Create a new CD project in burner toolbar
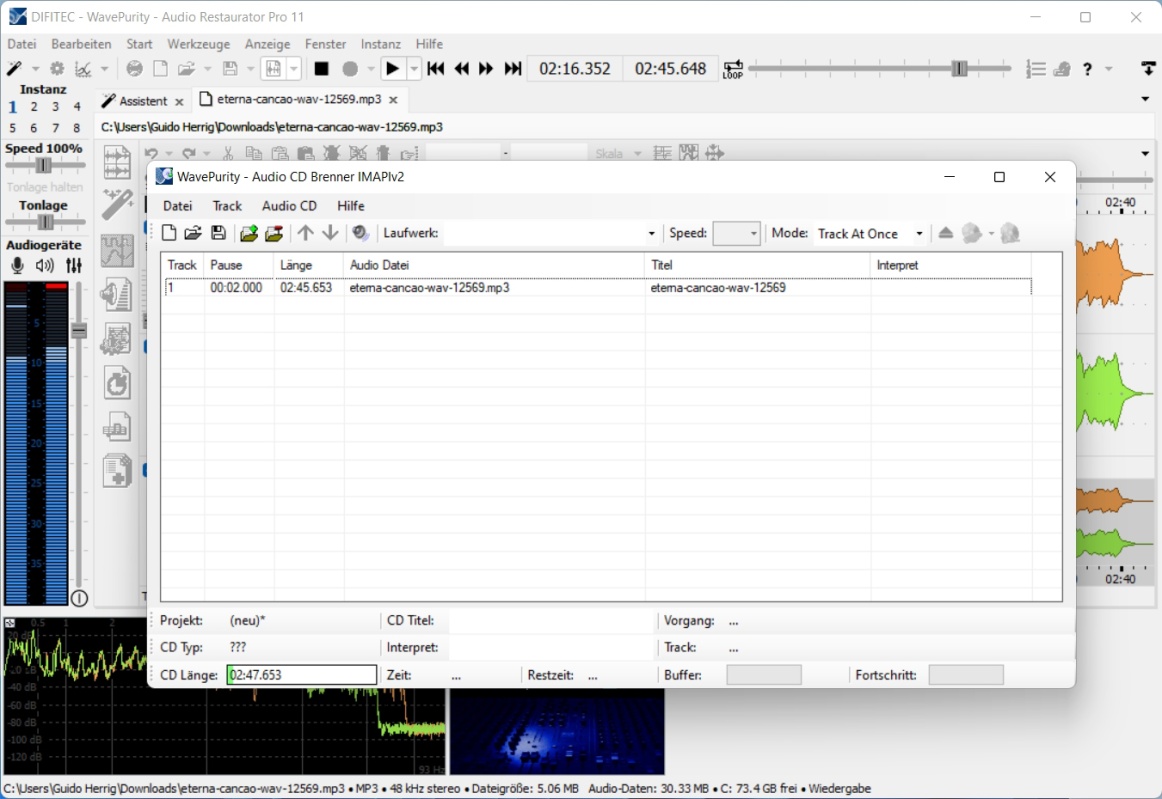 (x=169, y=233)
